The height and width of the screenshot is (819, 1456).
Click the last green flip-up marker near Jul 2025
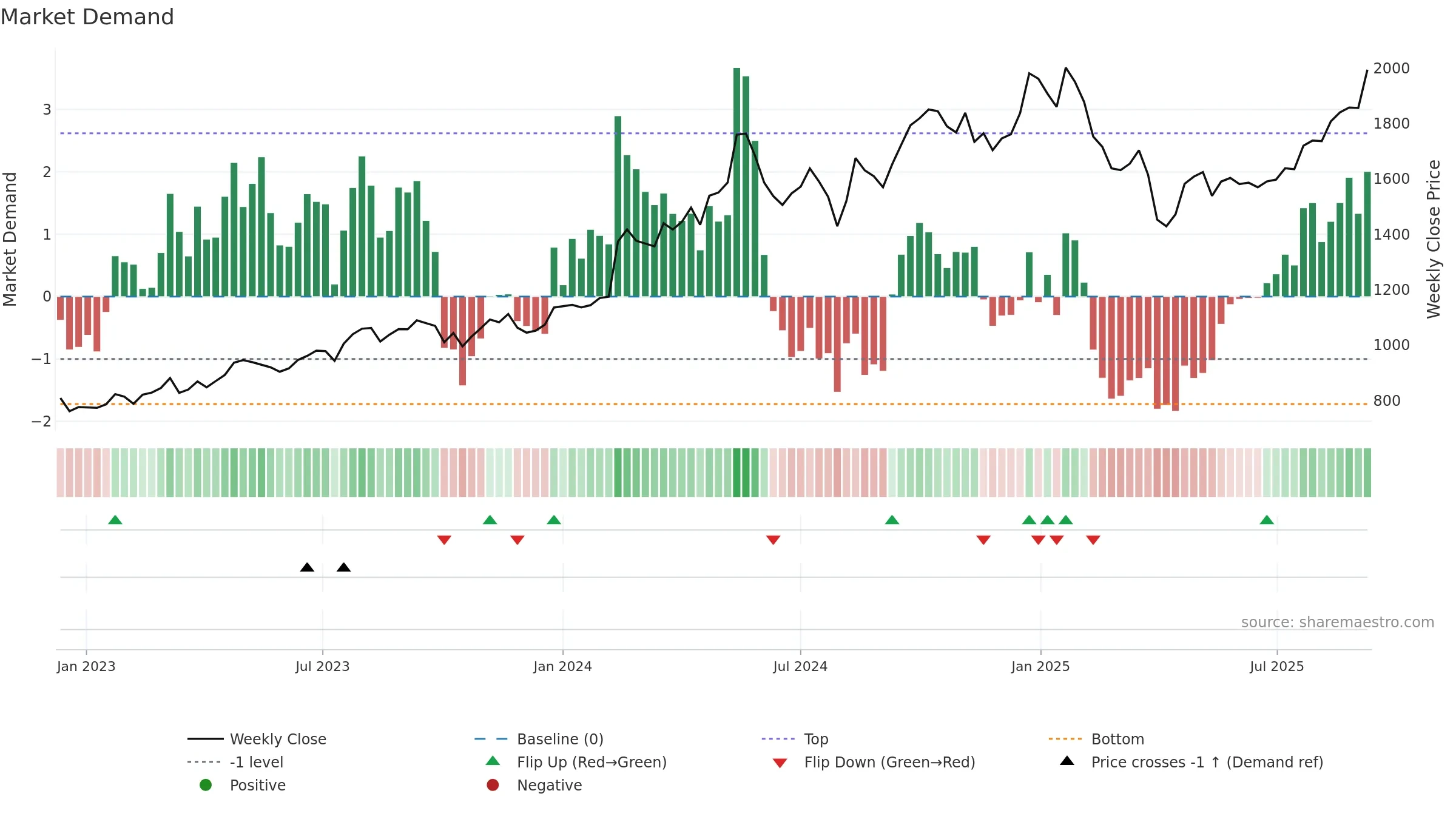(x=1267, y=520)
